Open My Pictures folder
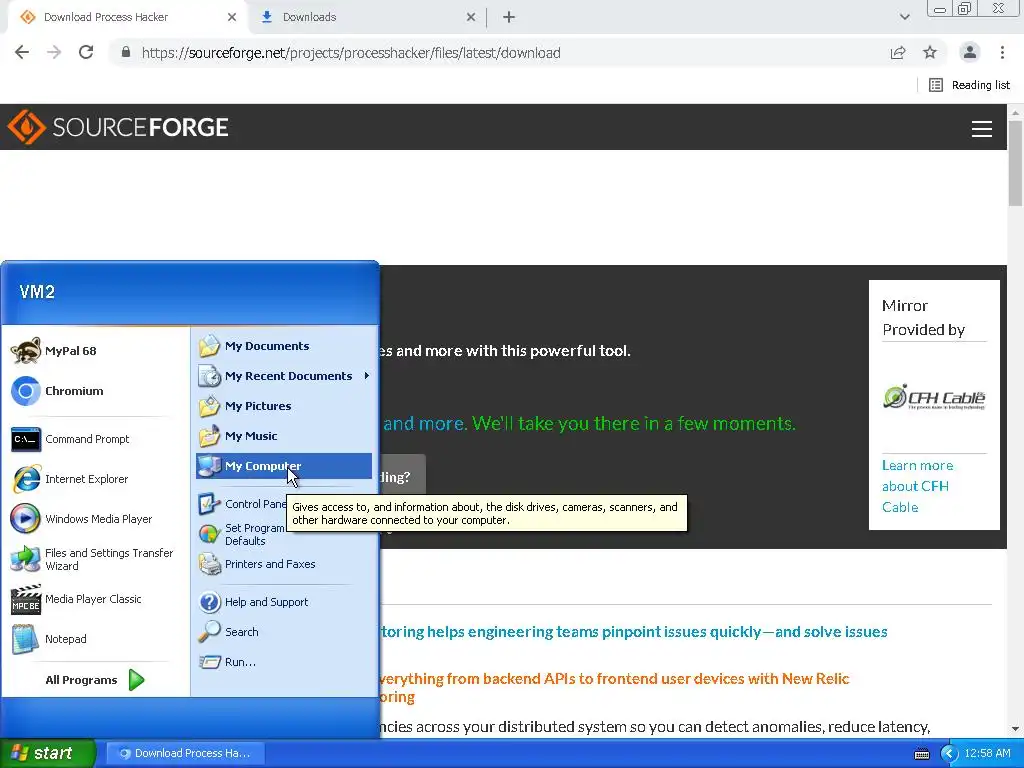 pos(283,406)
